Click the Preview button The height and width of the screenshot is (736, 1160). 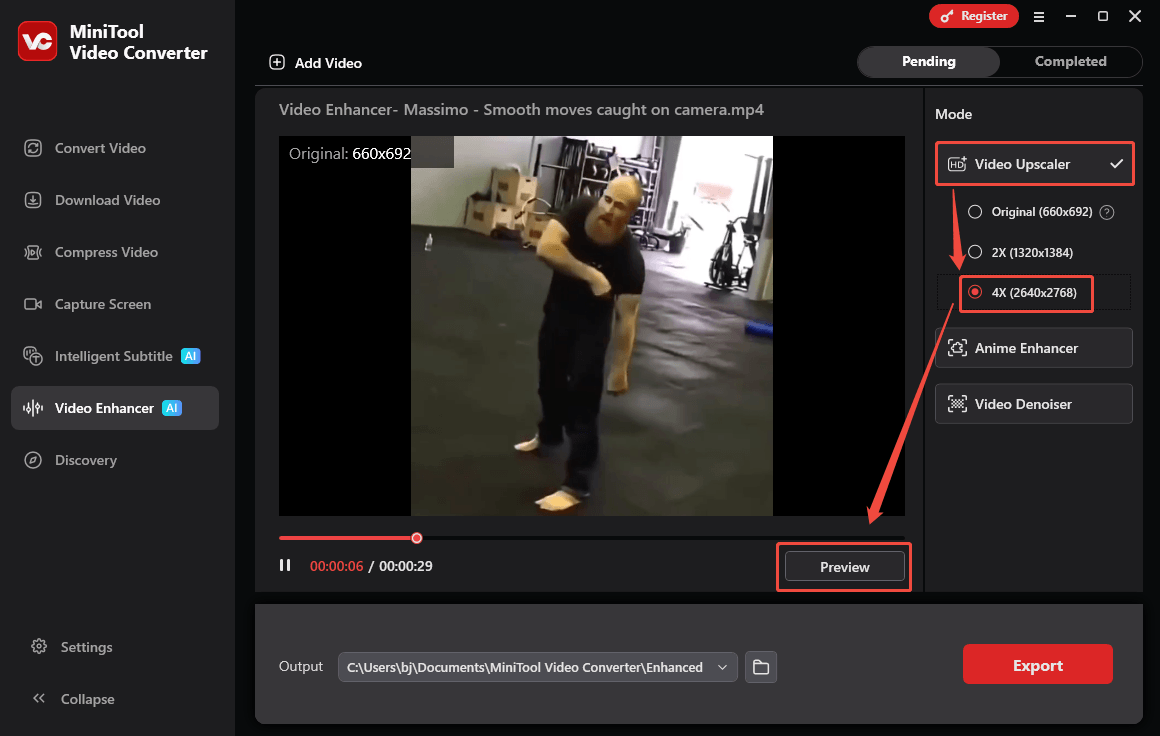tap(844, 567)
